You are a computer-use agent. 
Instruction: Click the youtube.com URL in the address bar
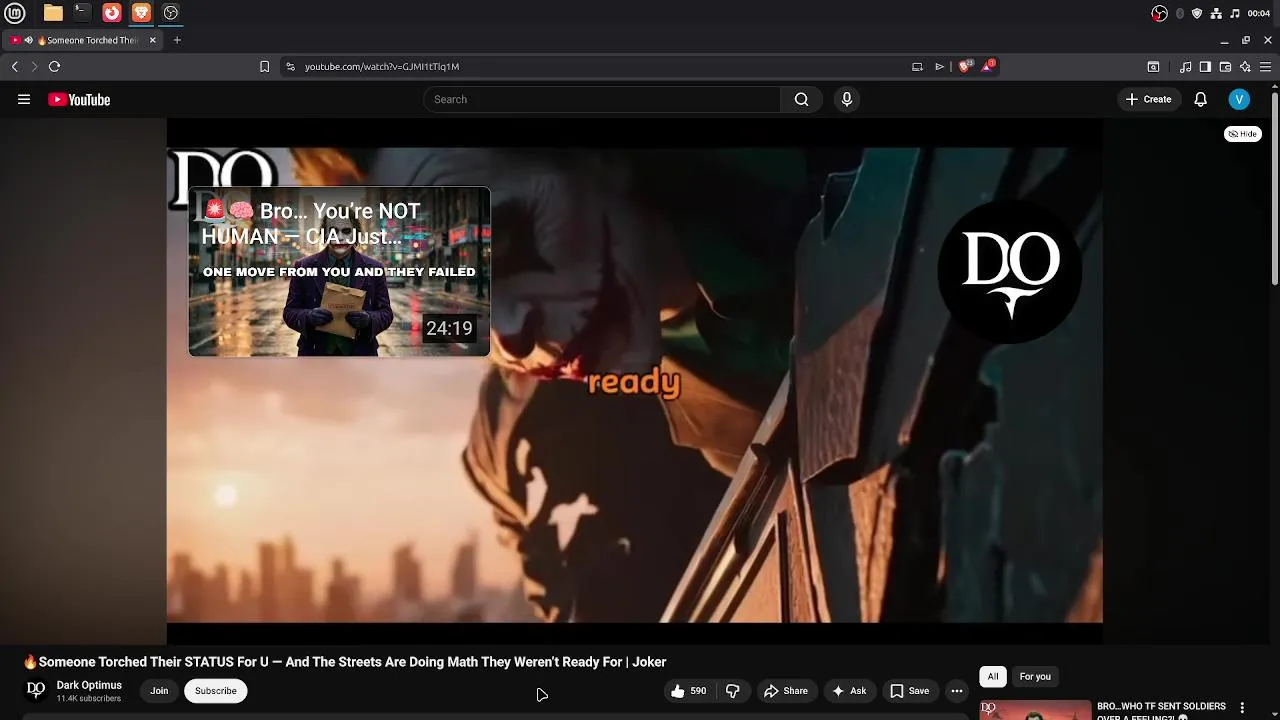(x=382, y=66)
